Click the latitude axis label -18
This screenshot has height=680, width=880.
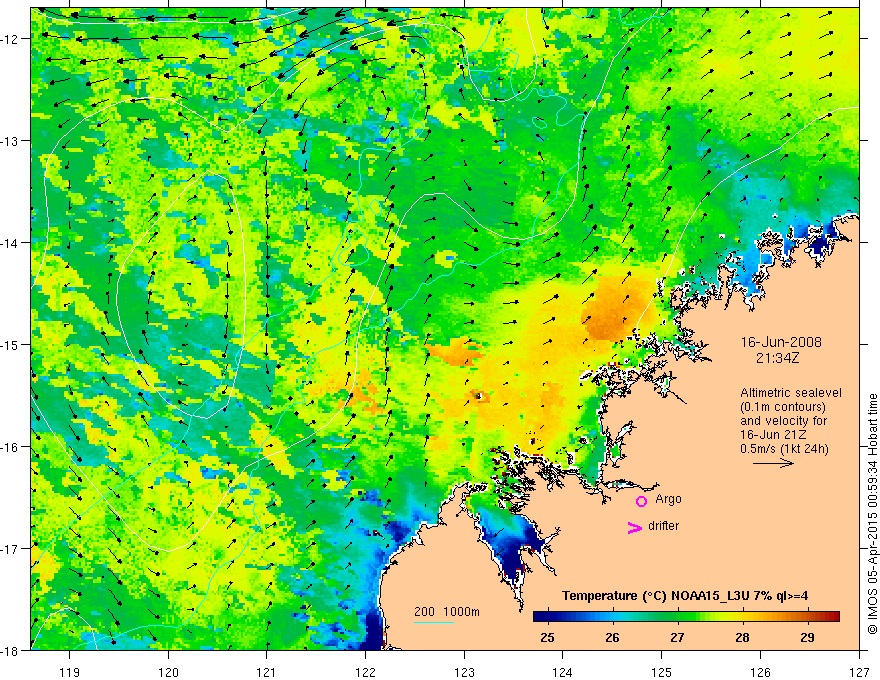pyautogui.click(x=11, y=651)
